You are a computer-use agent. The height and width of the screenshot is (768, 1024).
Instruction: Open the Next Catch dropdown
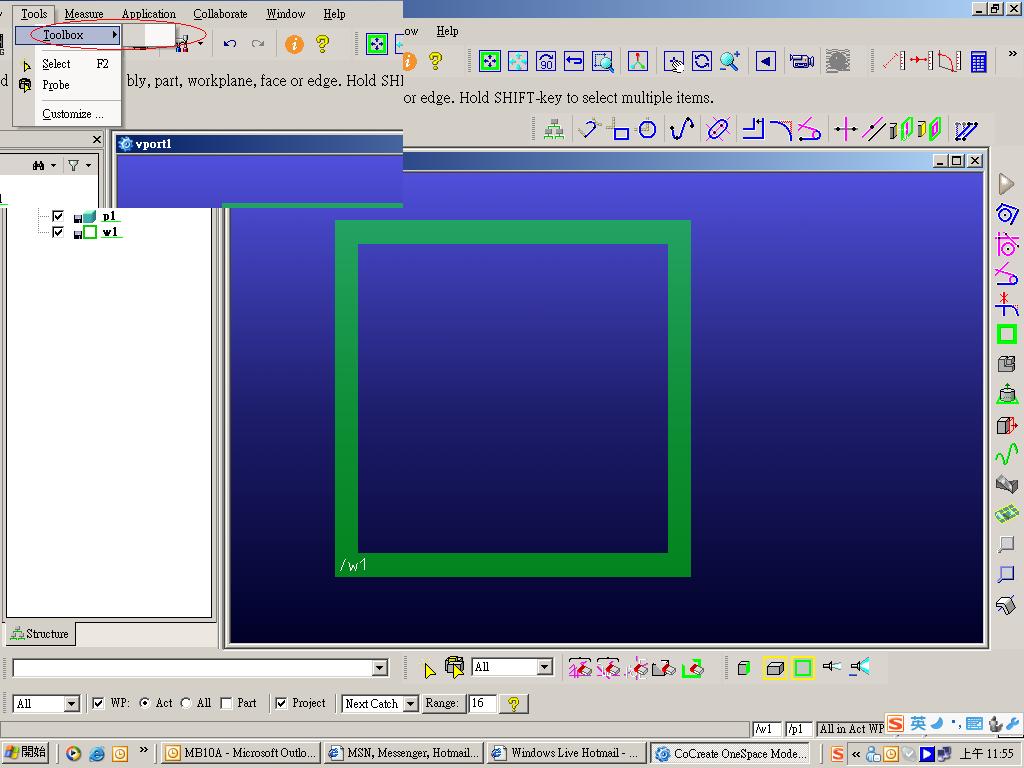pyautogui.click(x=411, y=704)
